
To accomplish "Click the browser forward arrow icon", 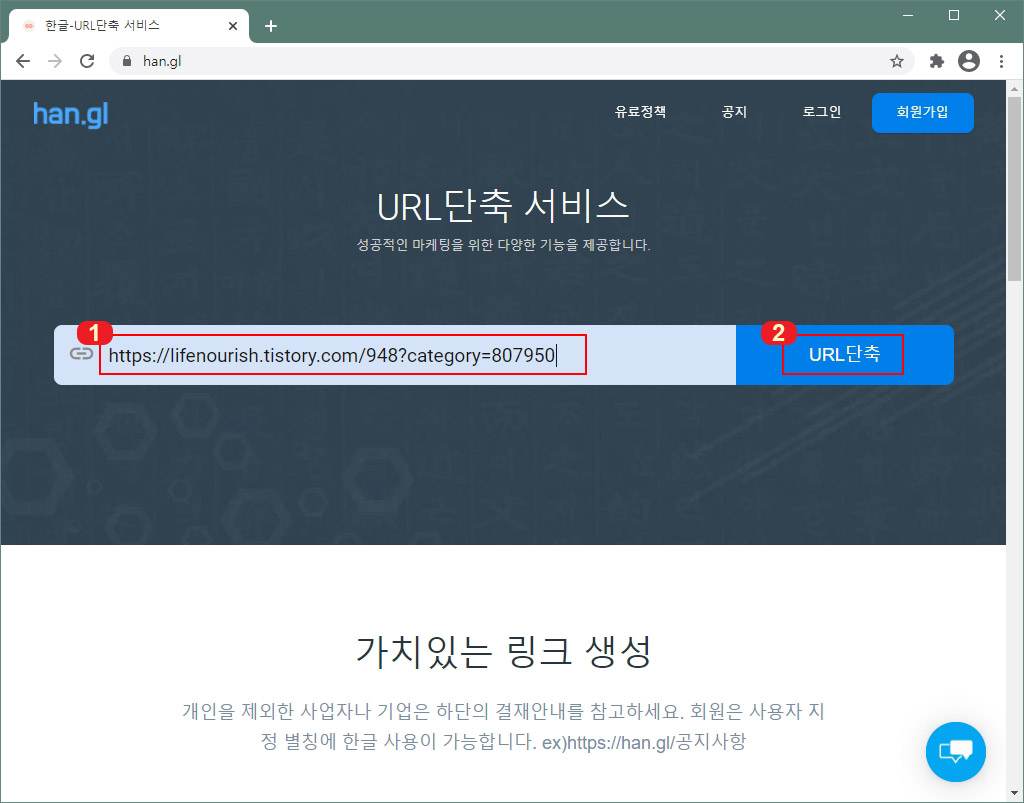I will pos(55,61).
